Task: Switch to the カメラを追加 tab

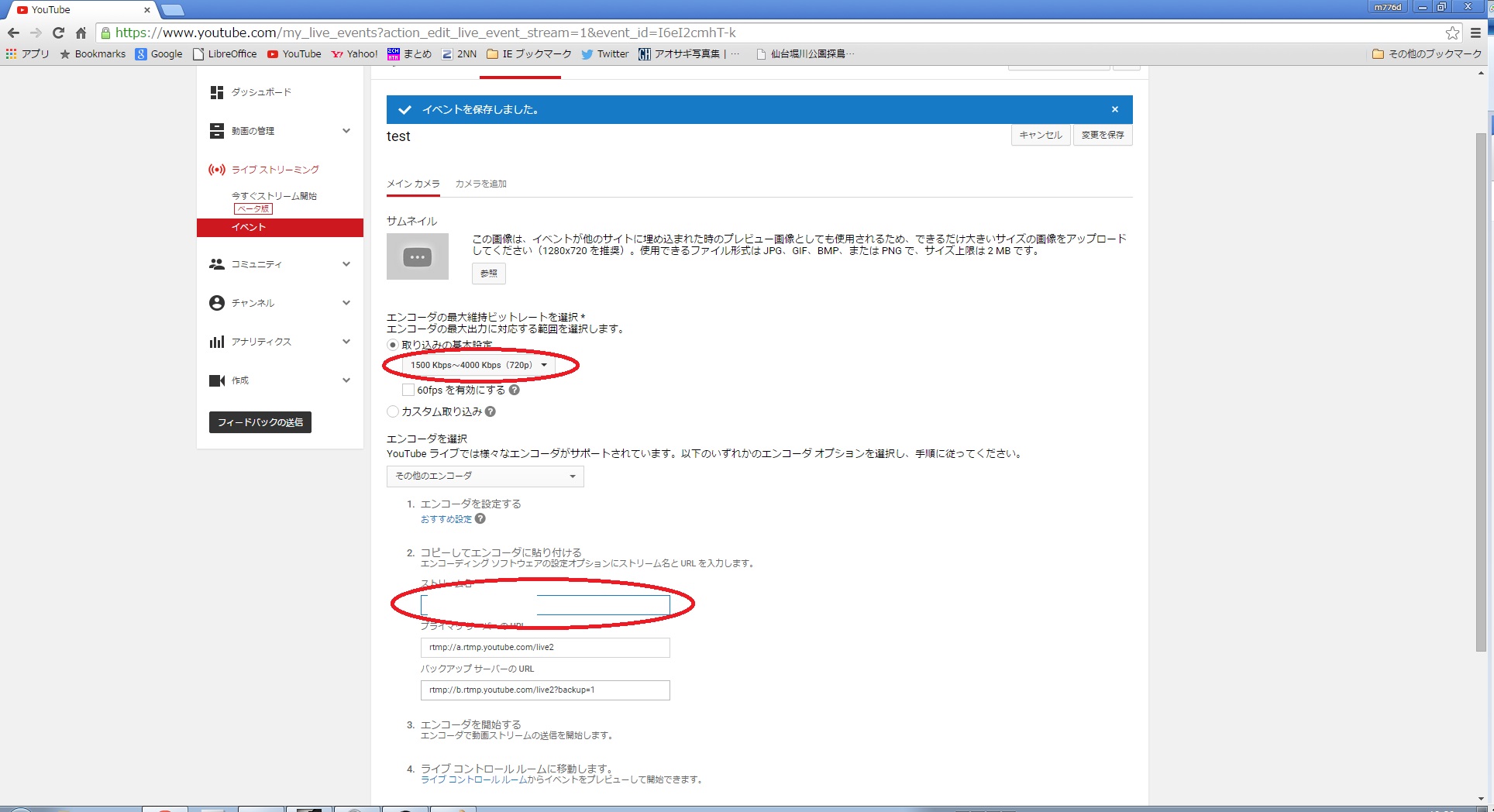Action: click(481, 184)
